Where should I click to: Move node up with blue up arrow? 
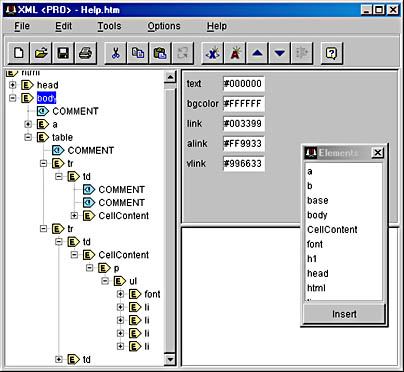[x=257, y=53]
